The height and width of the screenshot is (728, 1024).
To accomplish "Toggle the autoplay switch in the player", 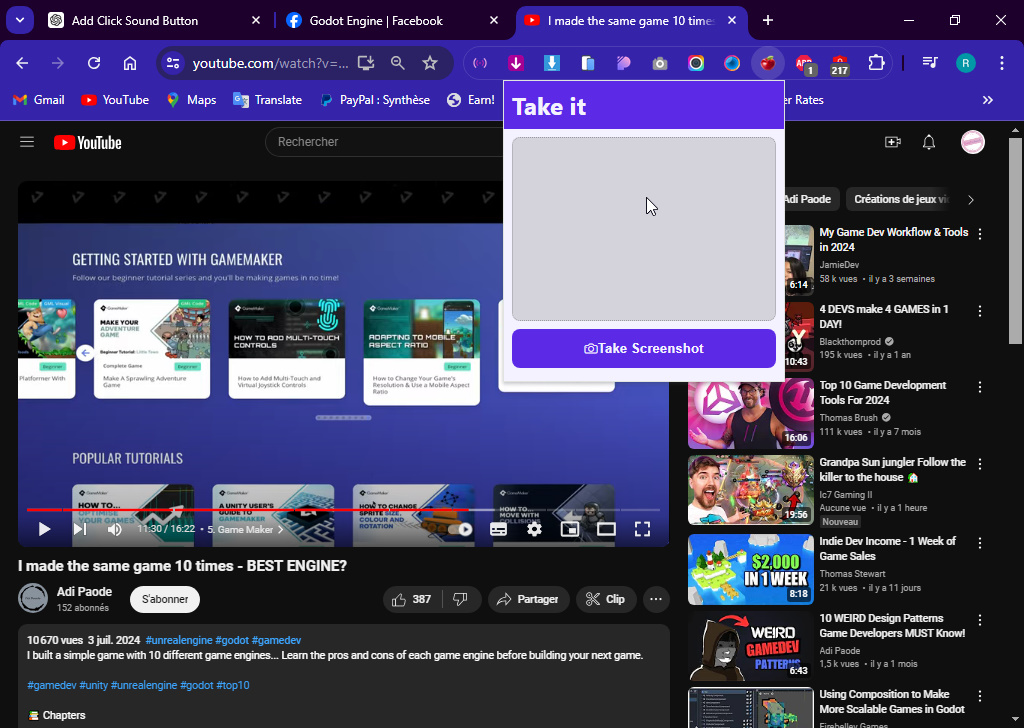I will point(460,529).
